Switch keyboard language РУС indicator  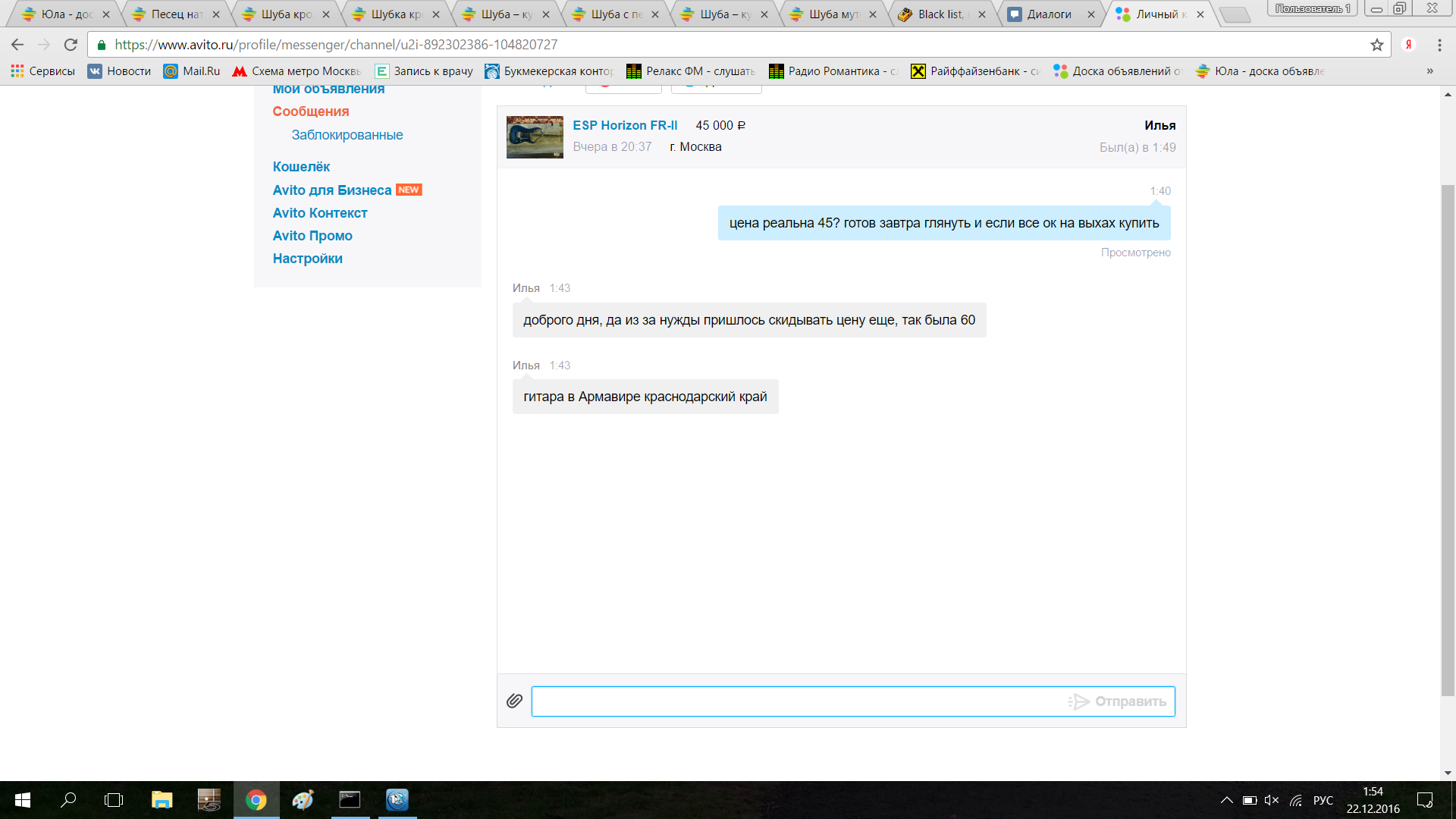pyautogui.click(x=1323, y=800)
